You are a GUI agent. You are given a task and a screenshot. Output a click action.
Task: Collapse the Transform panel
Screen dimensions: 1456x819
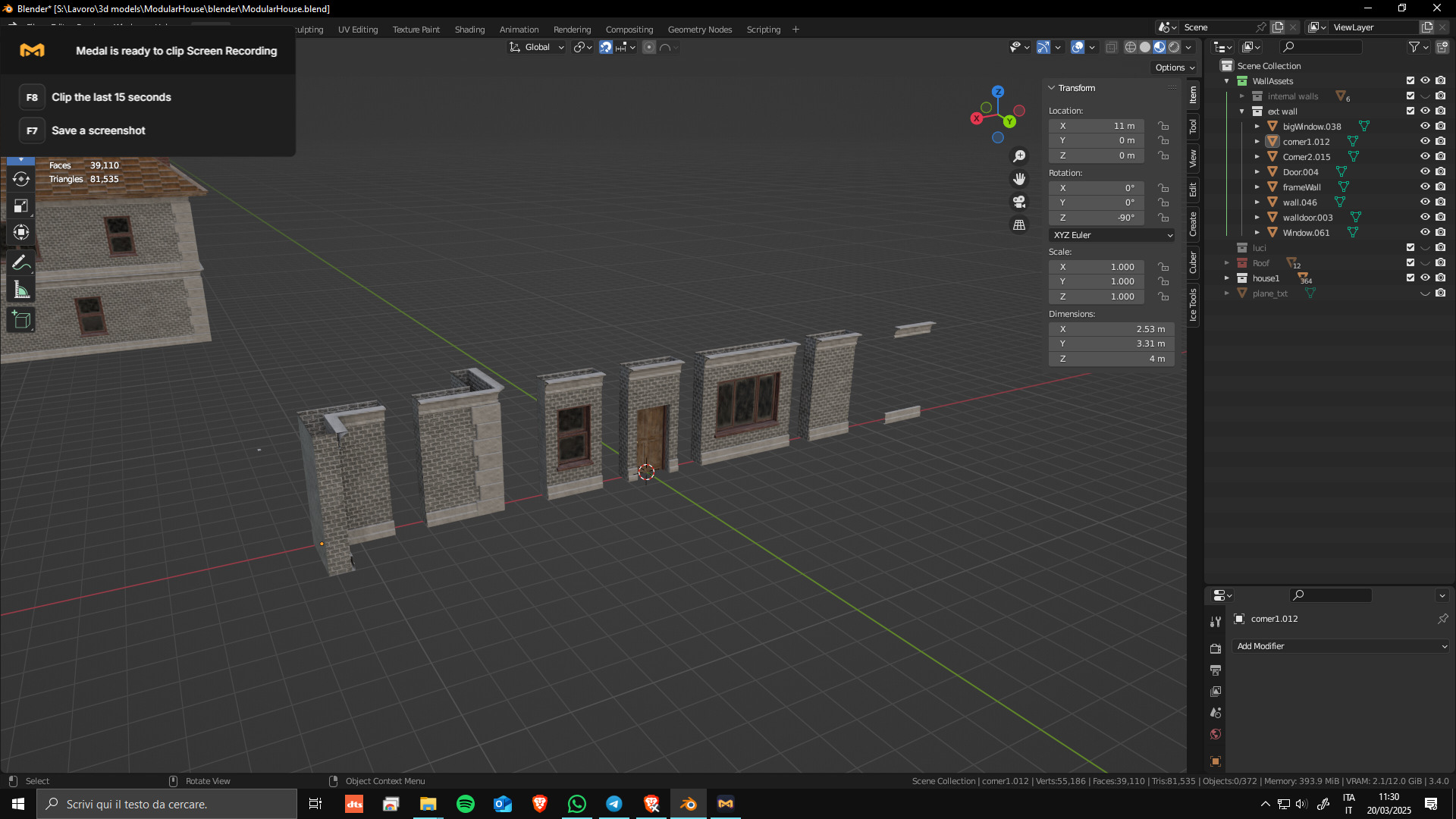1052,88
